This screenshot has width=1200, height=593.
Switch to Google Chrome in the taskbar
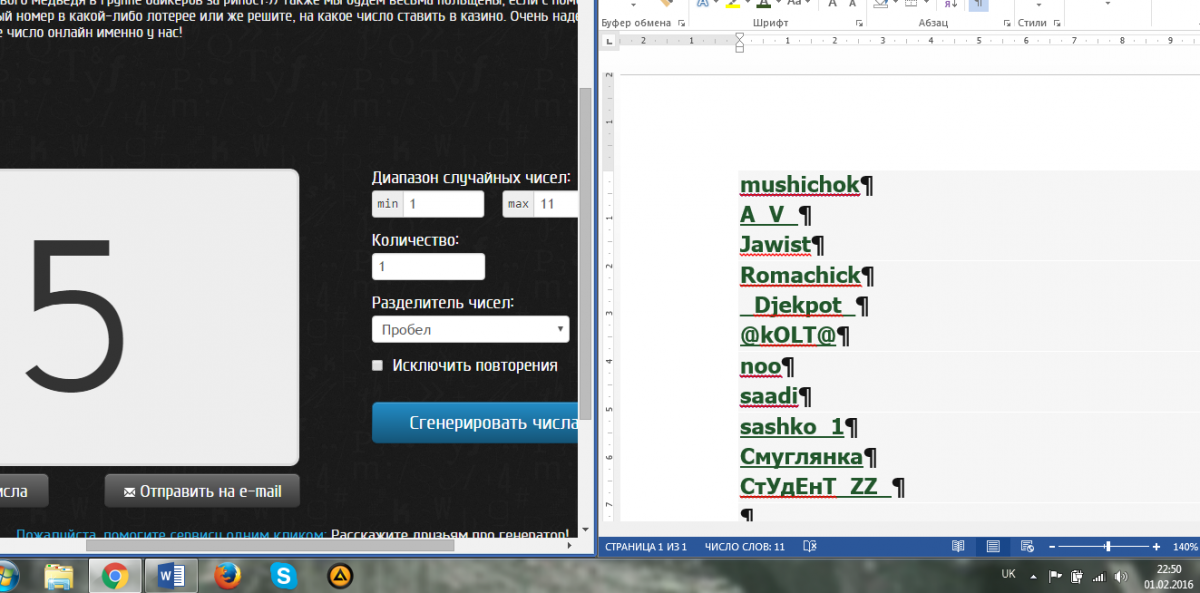tap(113, 576)
